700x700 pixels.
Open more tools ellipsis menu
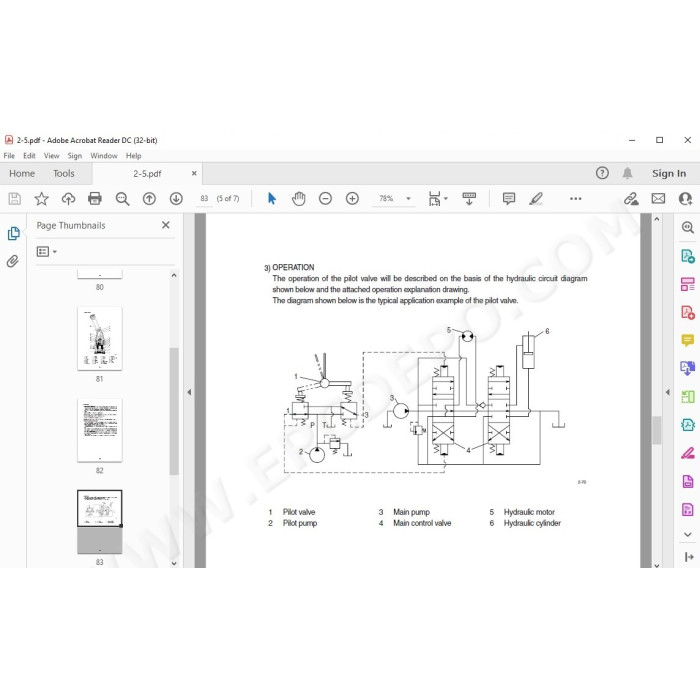576,199
